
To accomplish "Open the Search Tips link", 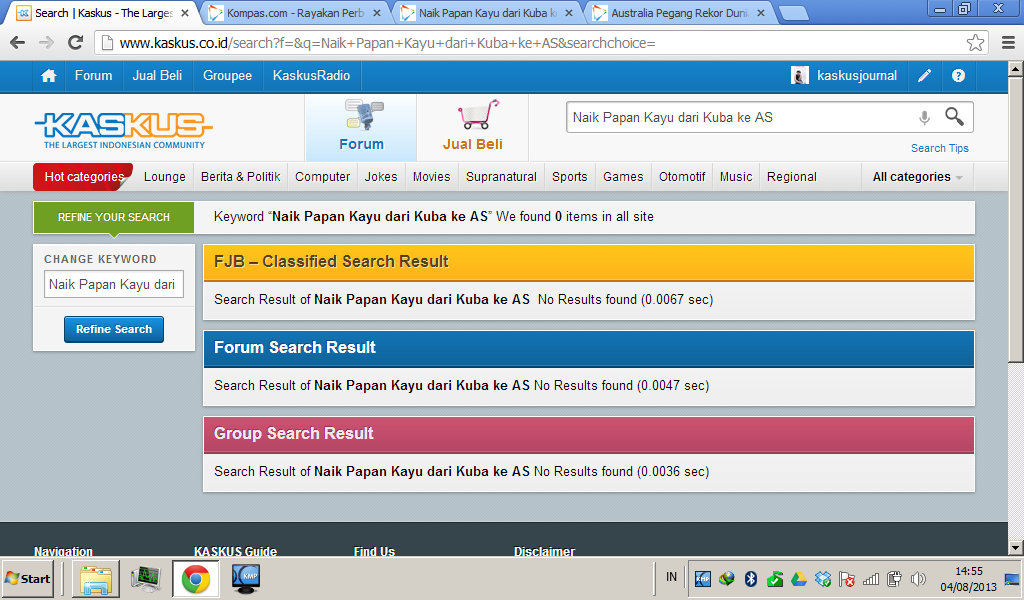I will click(x=940, y=148).
